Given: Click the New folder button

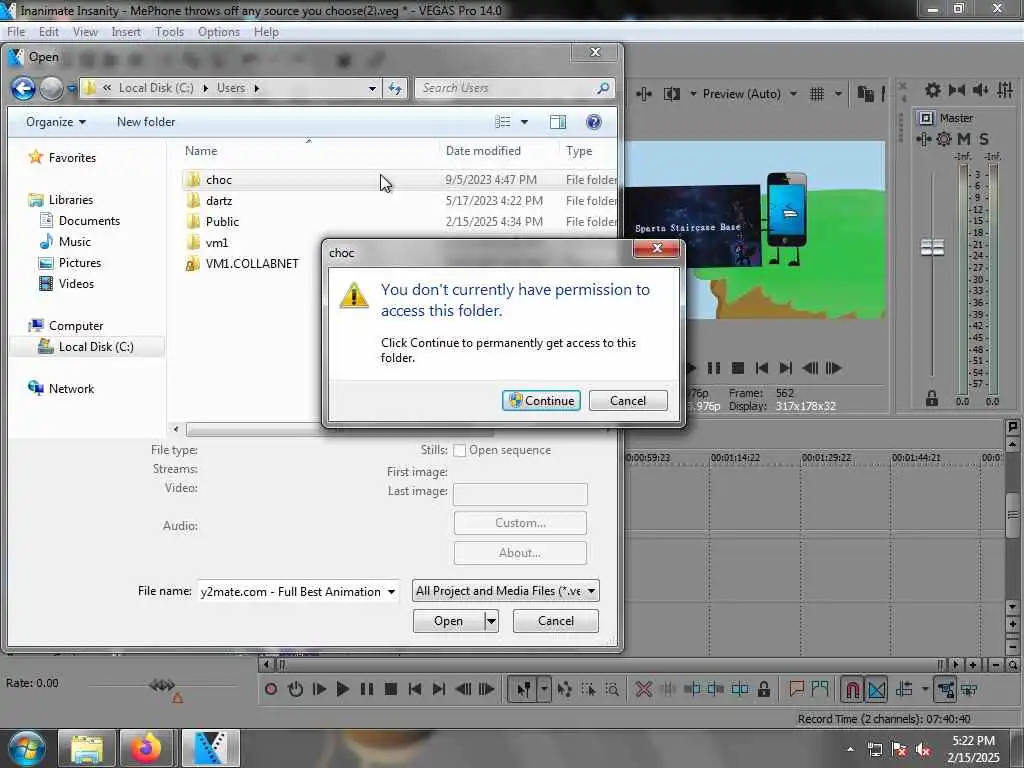Looking at the screenshot, I should click(x=146, y=122).
